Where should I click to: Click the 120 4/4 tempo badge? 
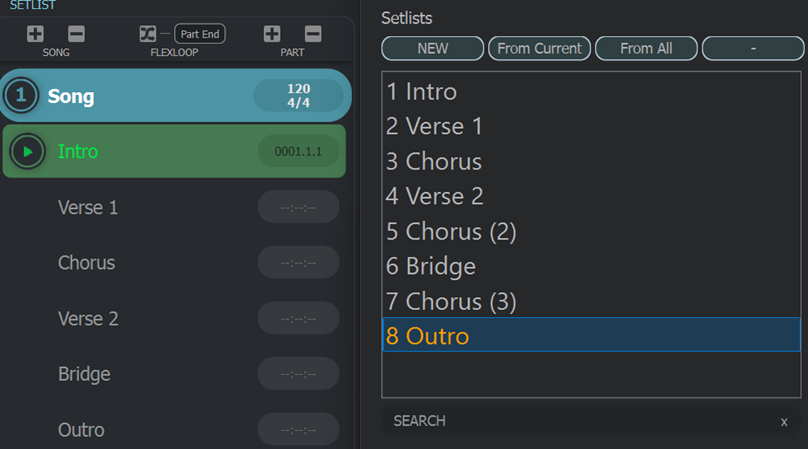(x=298, y=96)
